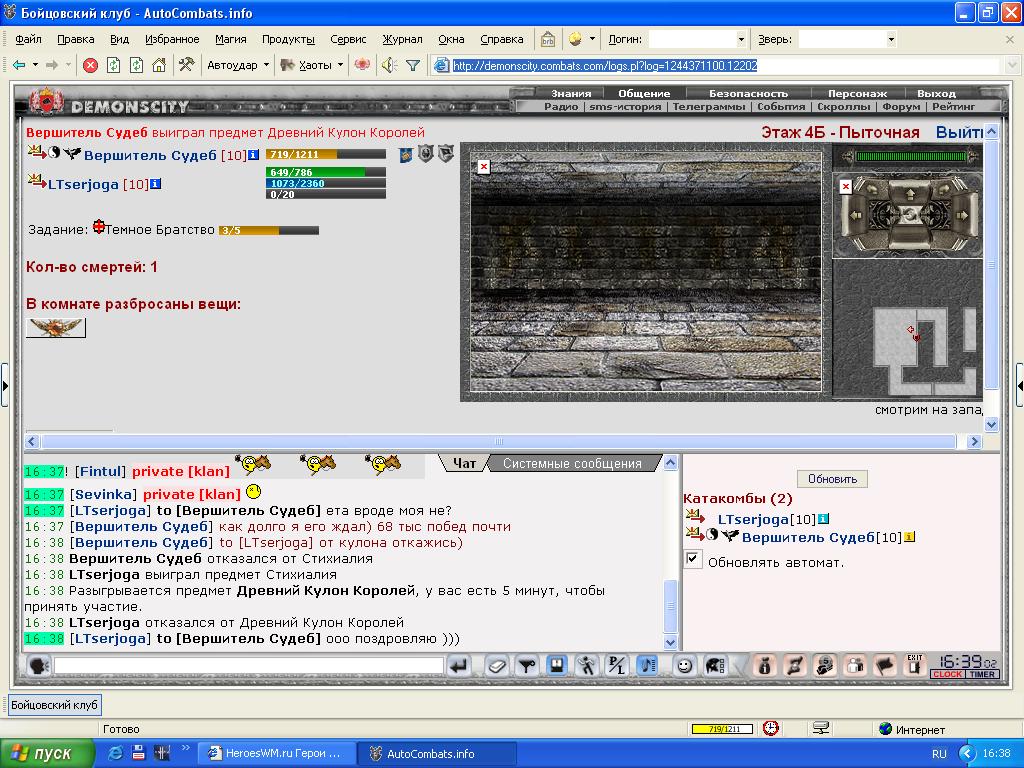1024x768 pixels.
Task: Switch to Системные сообщения tab
Action: click(572, 463)
